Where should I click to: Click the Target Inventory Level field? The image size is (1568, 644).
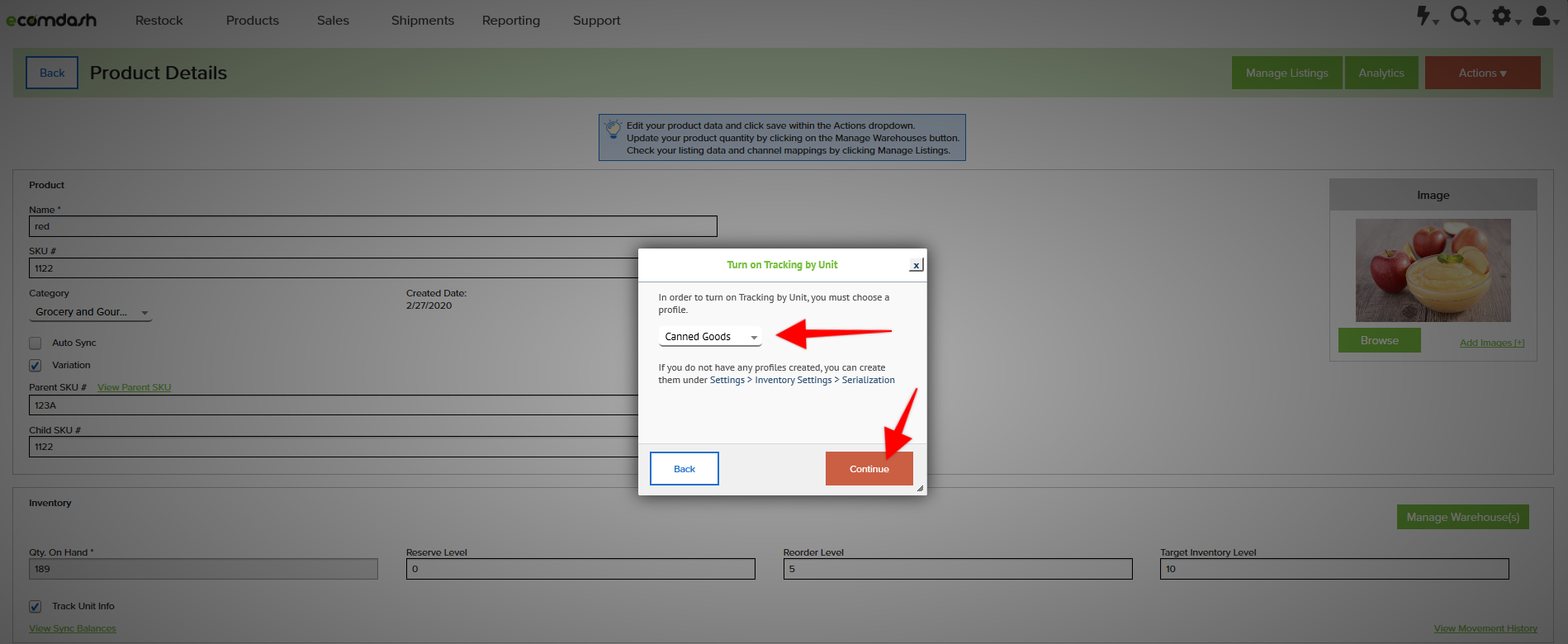[x=1334, y=569]
